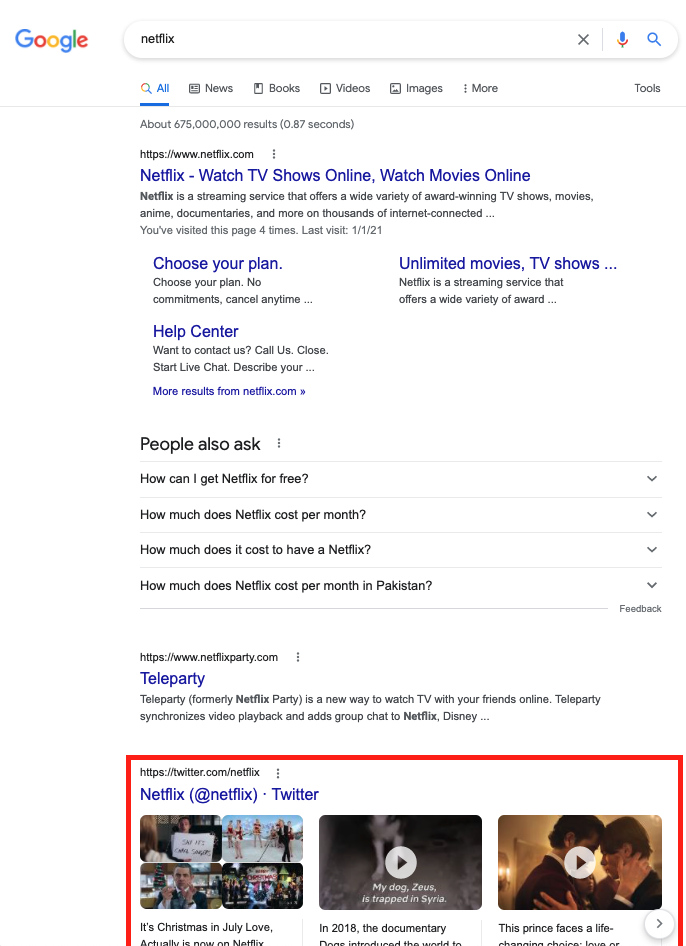Expand Netflix cost per month in Pakistan question

[x=401, y=585]
